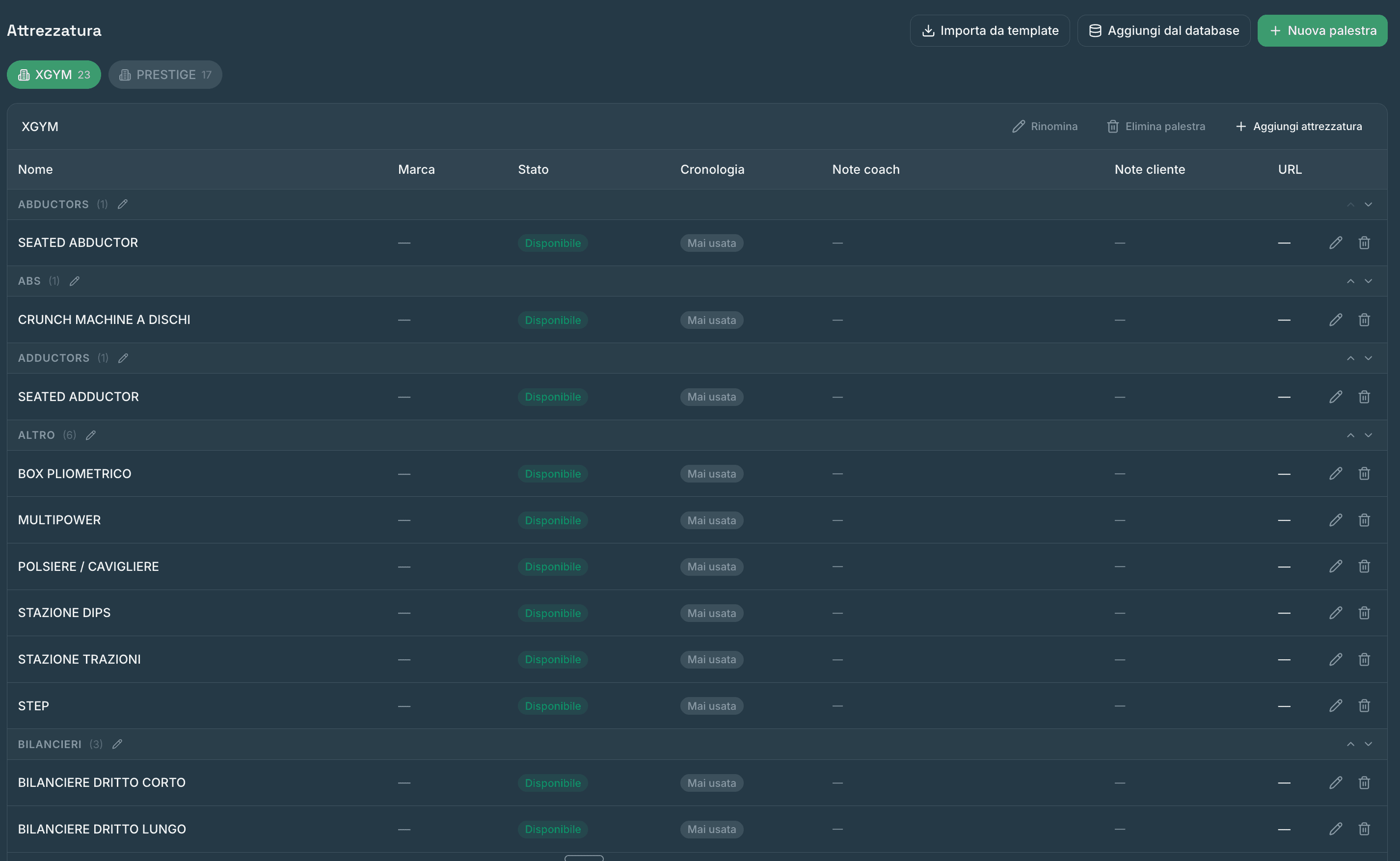Edit the SEATED ADDUCTOR row
1400x861 pixels.
point(1336,396)
